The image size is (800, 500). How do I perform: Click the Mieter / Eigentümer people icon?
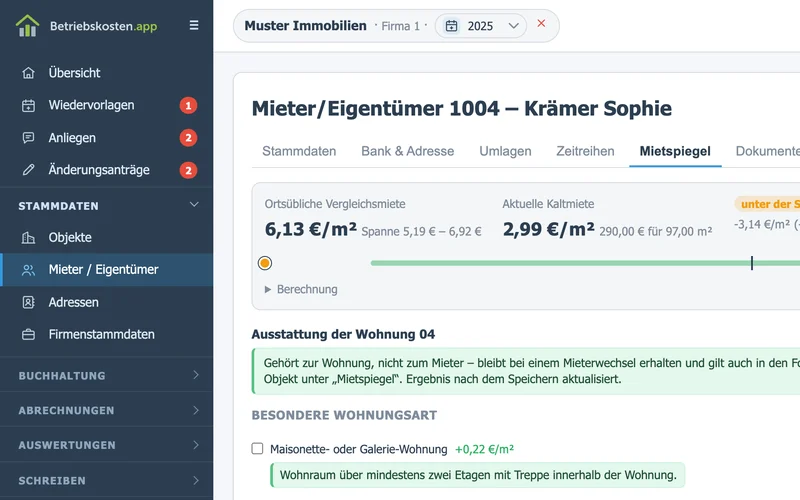[x=29, y=270]
